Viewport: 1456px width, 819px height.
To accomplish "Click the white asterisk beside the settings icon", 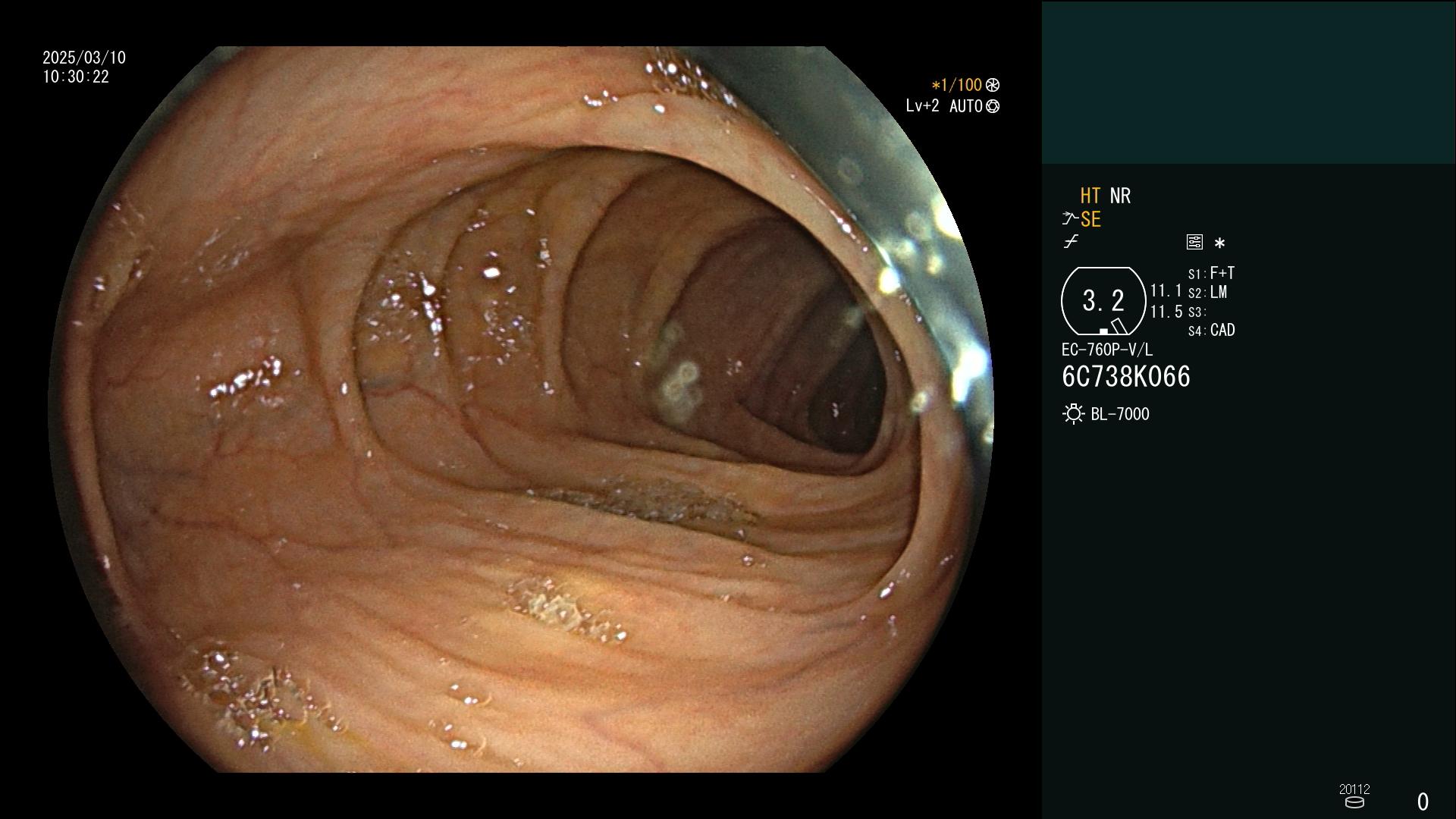I will [x=1219, y=243].
